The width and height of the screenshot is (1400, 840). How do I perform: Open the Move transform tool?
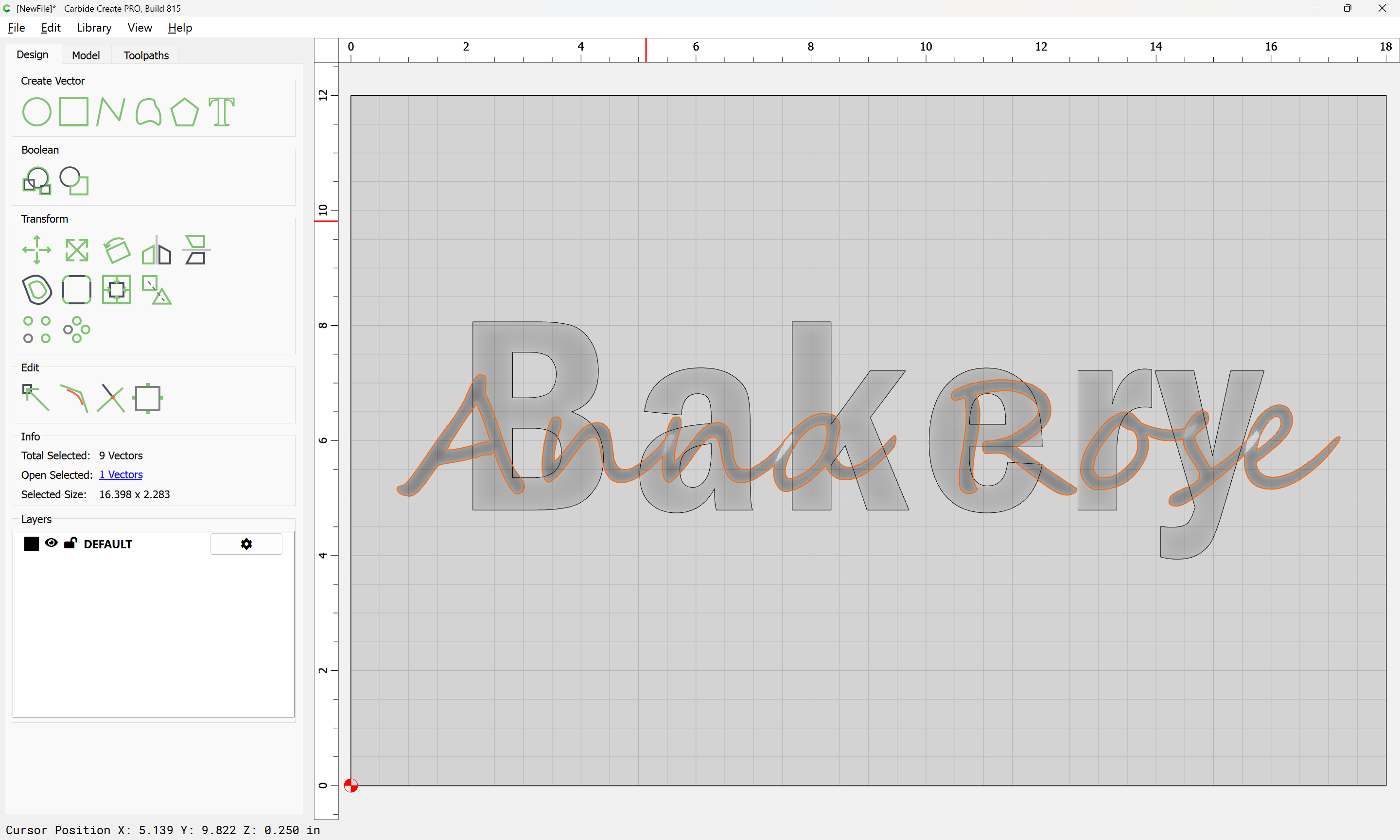(37, 250)
